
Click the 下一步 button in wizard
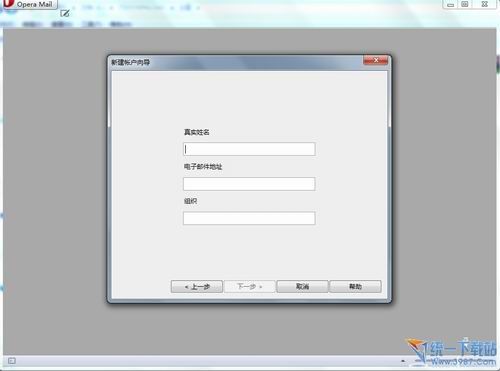click(249, 286)
